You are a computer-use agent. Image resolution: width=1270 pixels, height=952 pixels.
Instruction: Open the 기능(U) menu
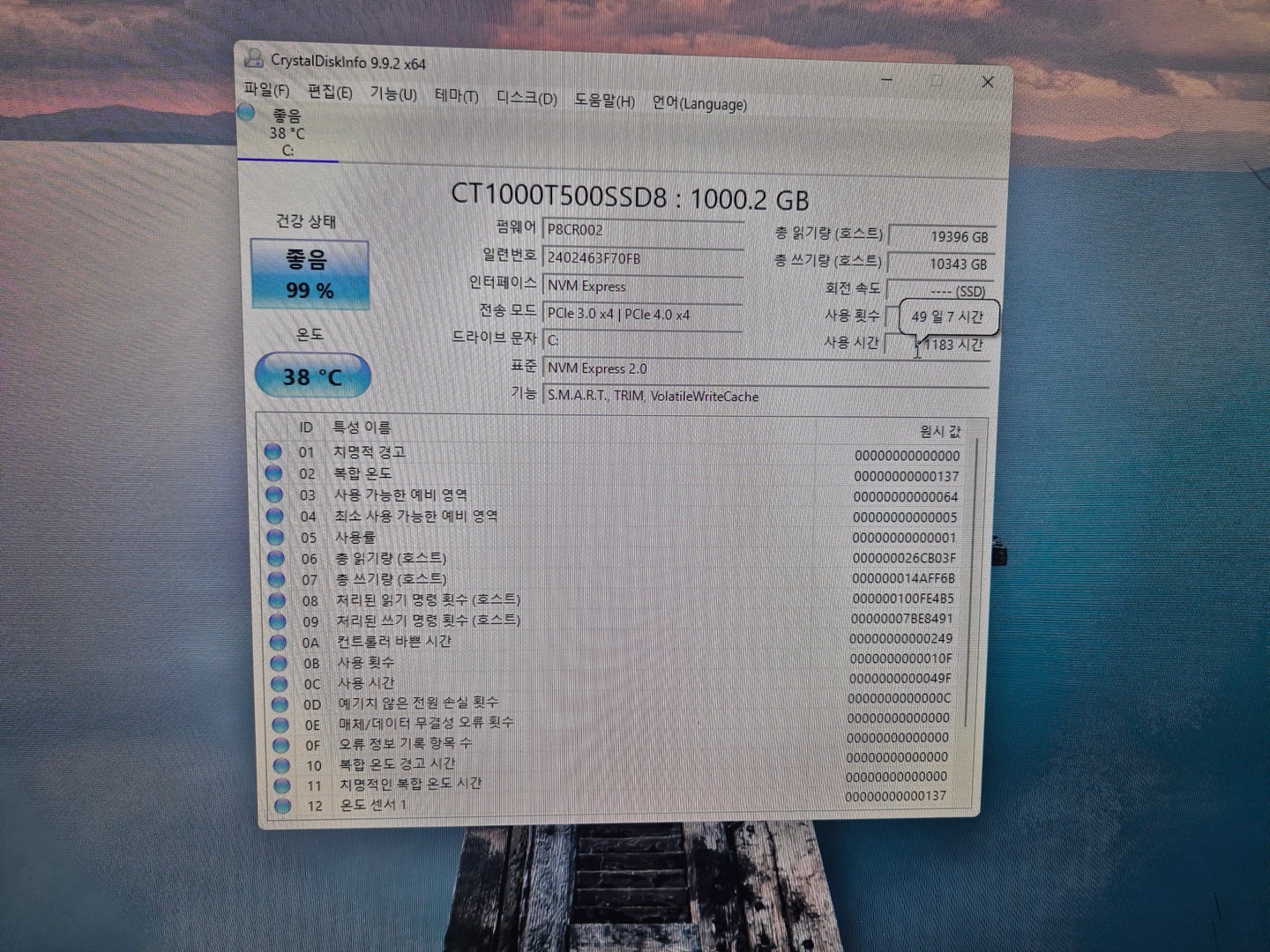coord(393,93)
